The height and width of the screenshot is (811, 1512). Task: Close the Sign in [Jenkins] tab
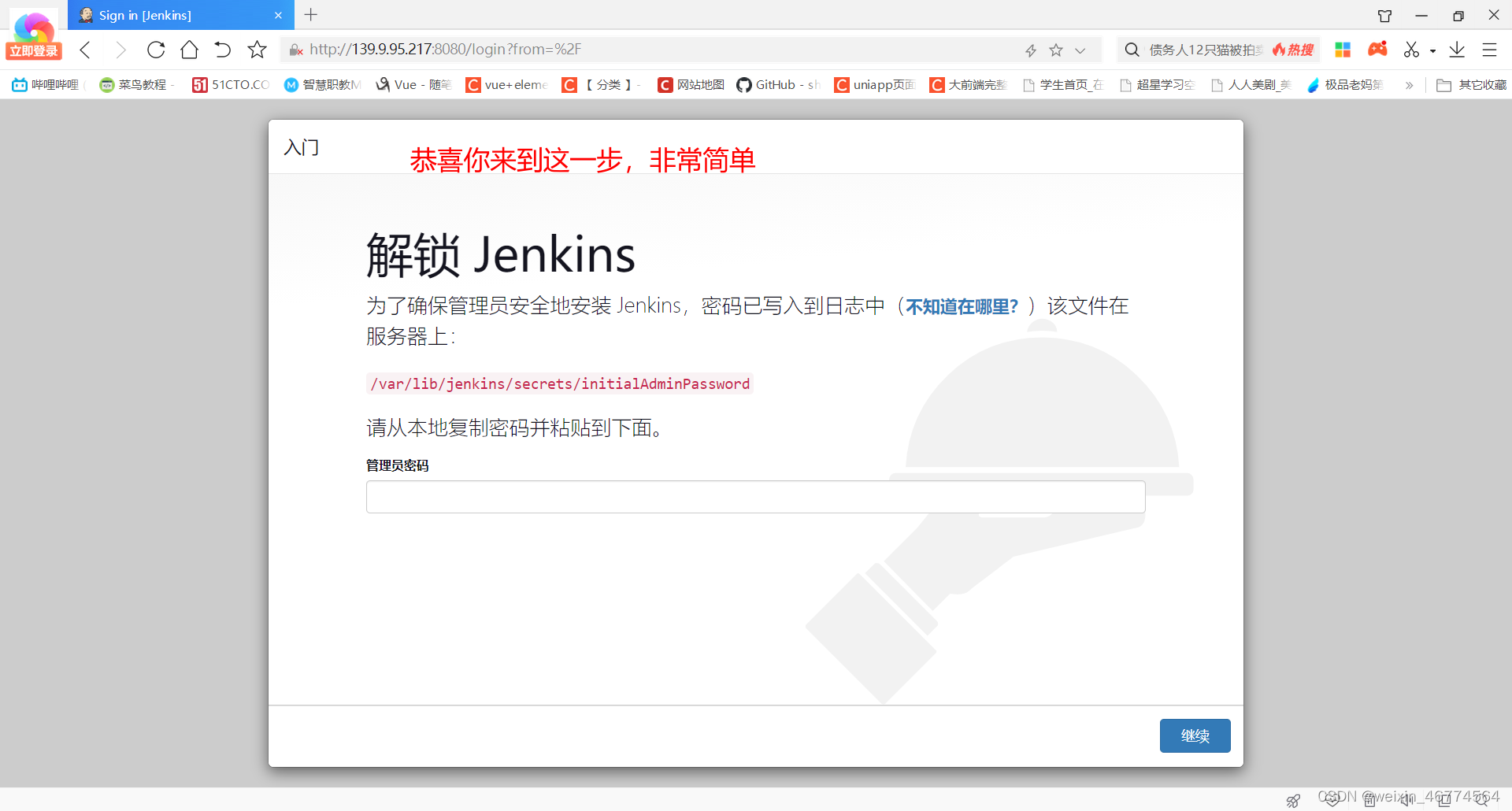pyautogui.click(x=278, y=15)
